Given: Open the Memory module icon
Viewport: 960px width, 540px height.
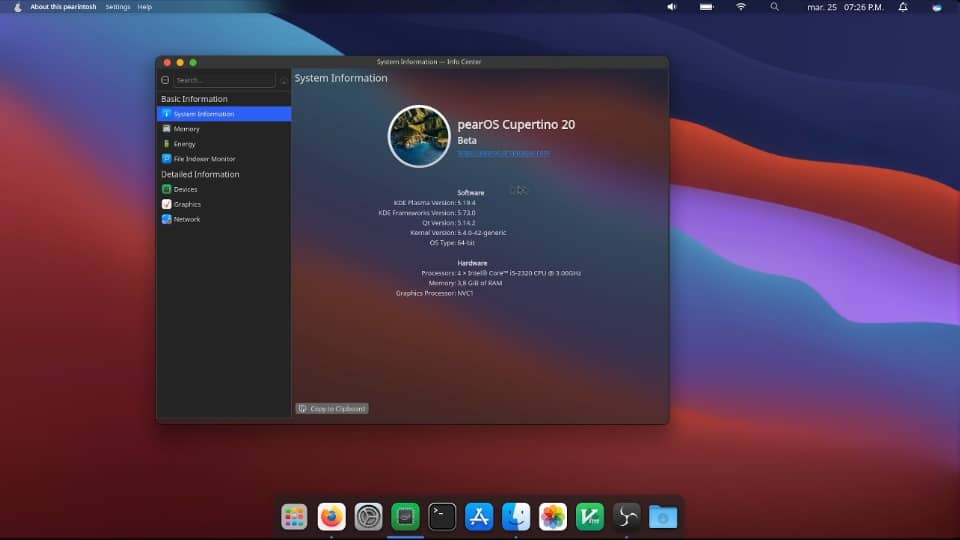Looking at the screenshot, I should tap(166, 129).
